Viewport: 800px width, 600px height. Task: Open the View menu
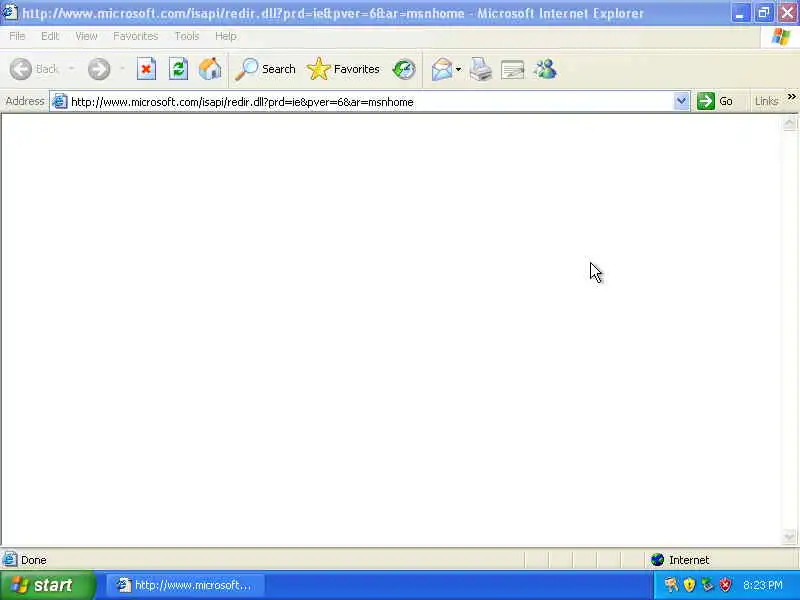point(86,36)
